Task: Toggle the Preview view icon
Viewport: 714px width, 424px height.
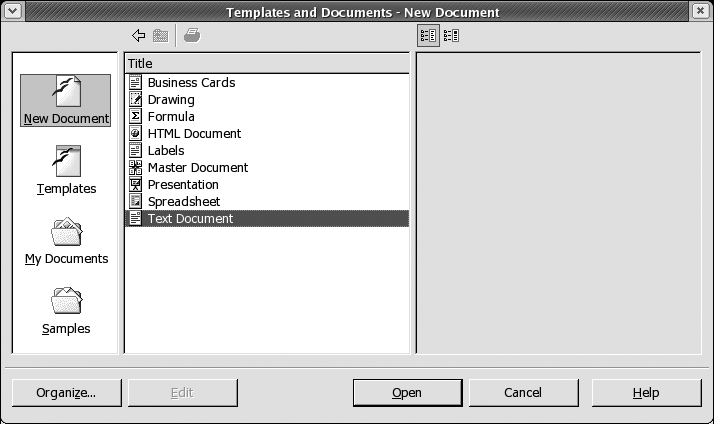Action: 451,36
